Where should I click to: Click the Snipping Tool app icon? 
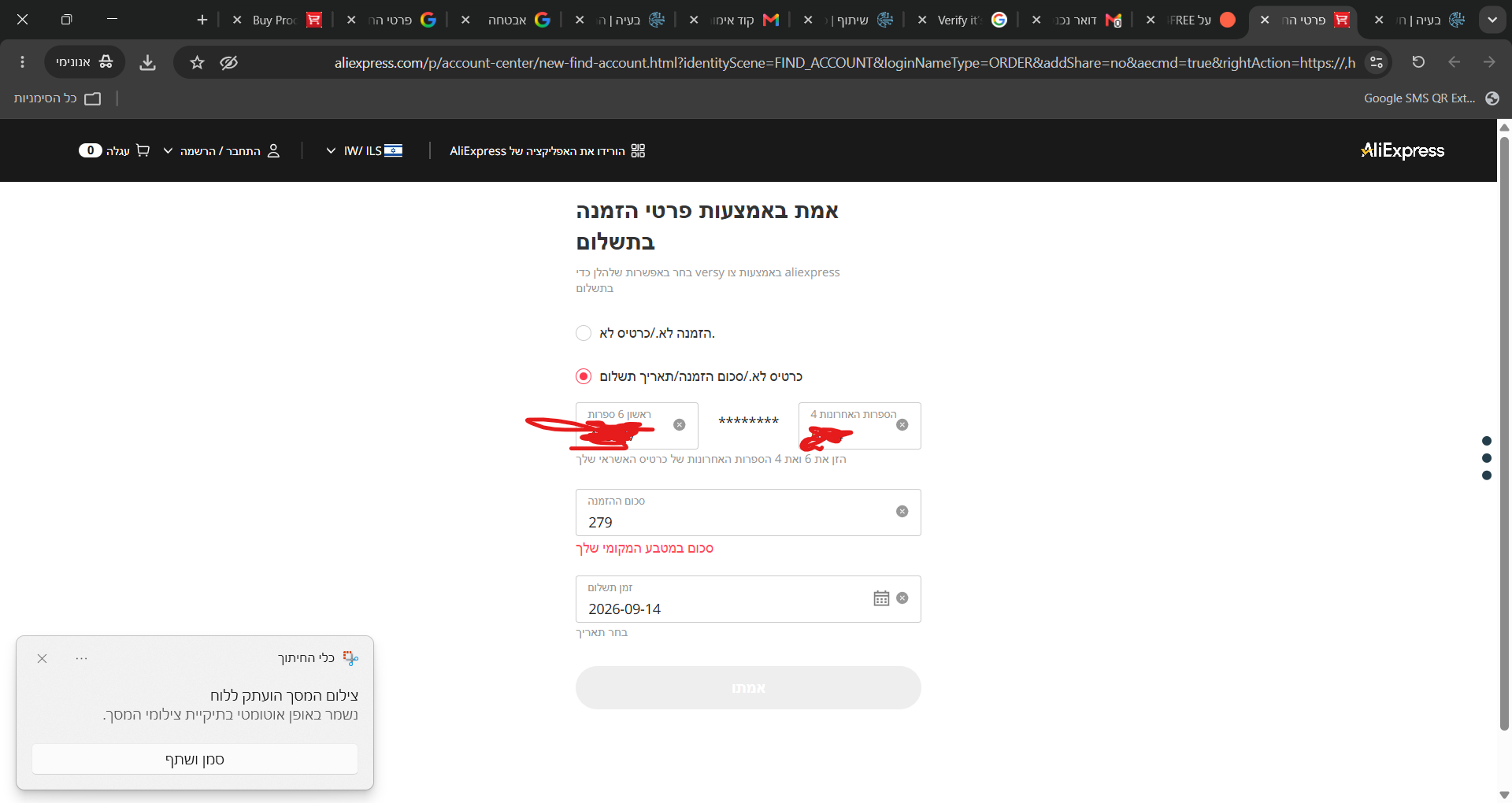[x=350, y=658]
